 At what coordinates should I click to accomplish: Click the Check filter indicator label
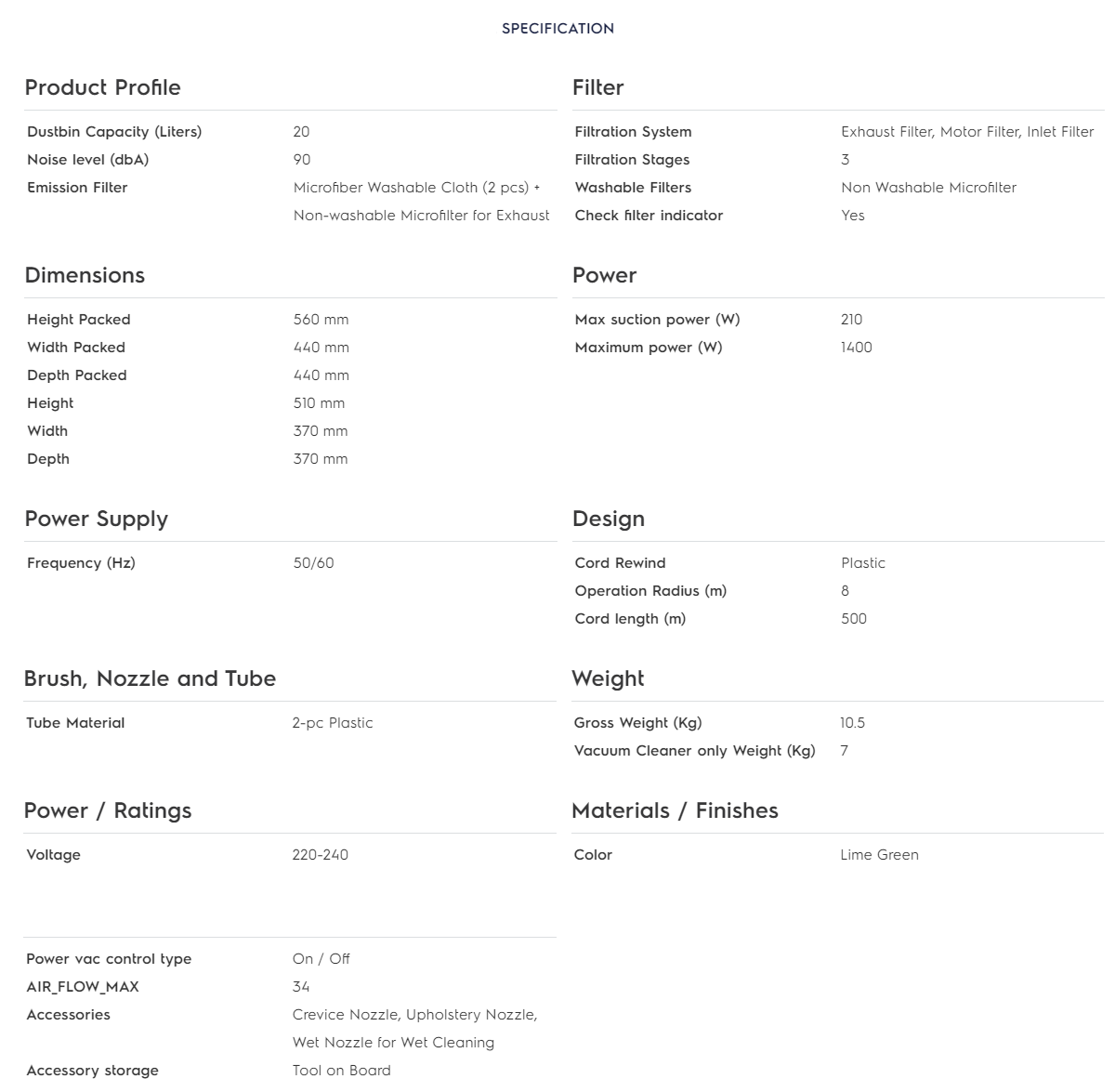(x=649, y=216)
